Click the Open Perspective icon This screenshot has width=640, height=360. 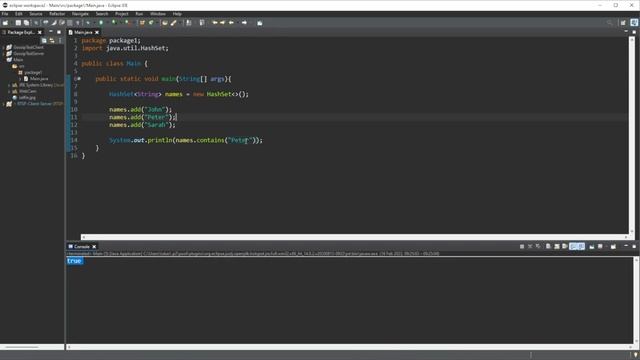tap(623, 23)
